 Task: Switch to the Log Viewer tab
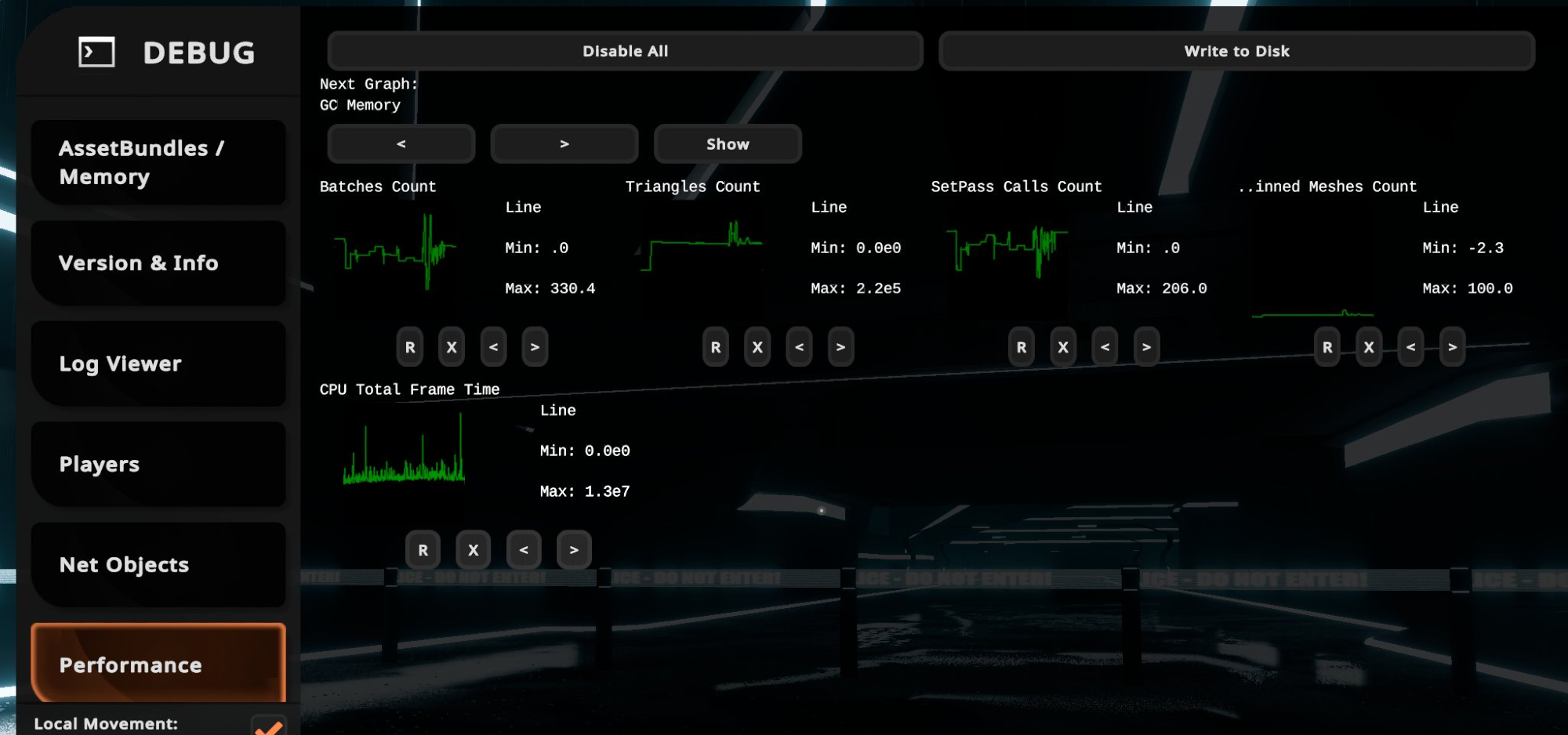tap(158, 364)
